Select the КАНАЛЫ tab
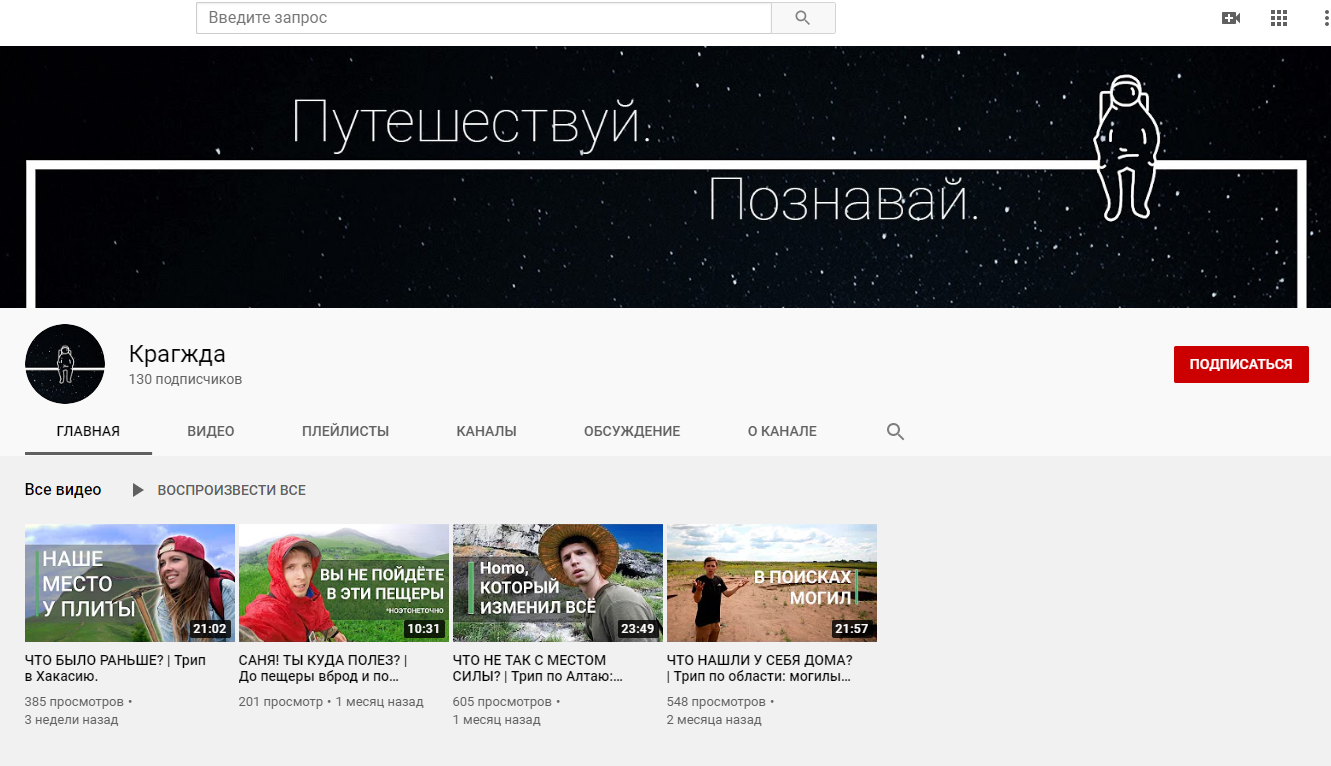Screen dimensions: 1331x766 coord(486,432)
